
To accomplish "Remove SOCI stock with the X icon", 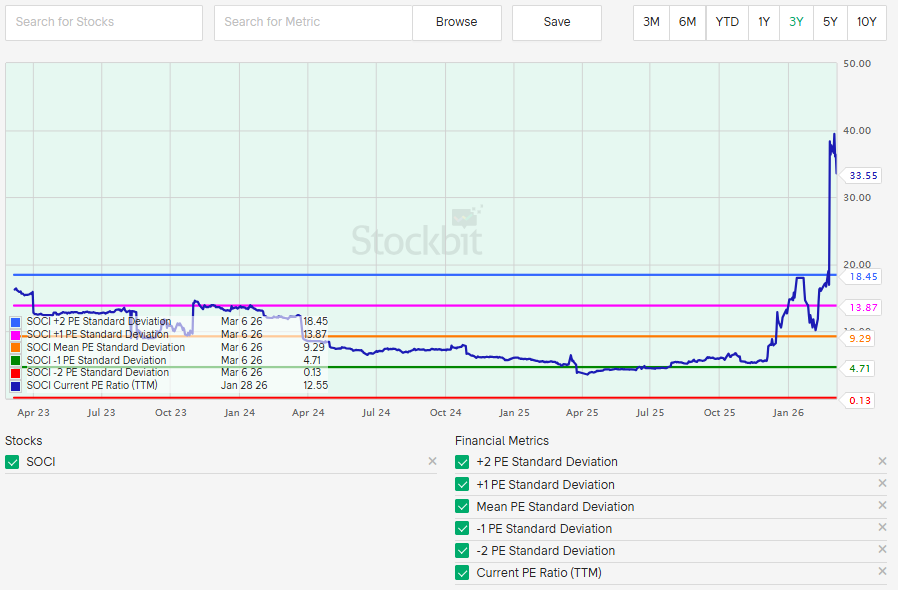I will pos(432,462).
